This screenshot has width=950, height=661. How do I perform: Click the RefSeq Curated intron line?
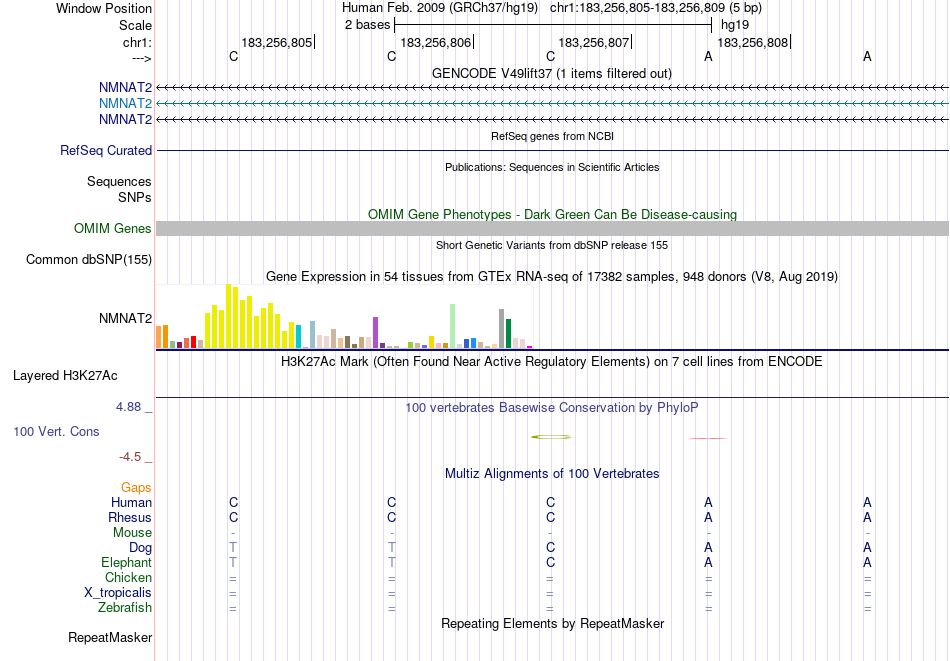coord(553,150)
